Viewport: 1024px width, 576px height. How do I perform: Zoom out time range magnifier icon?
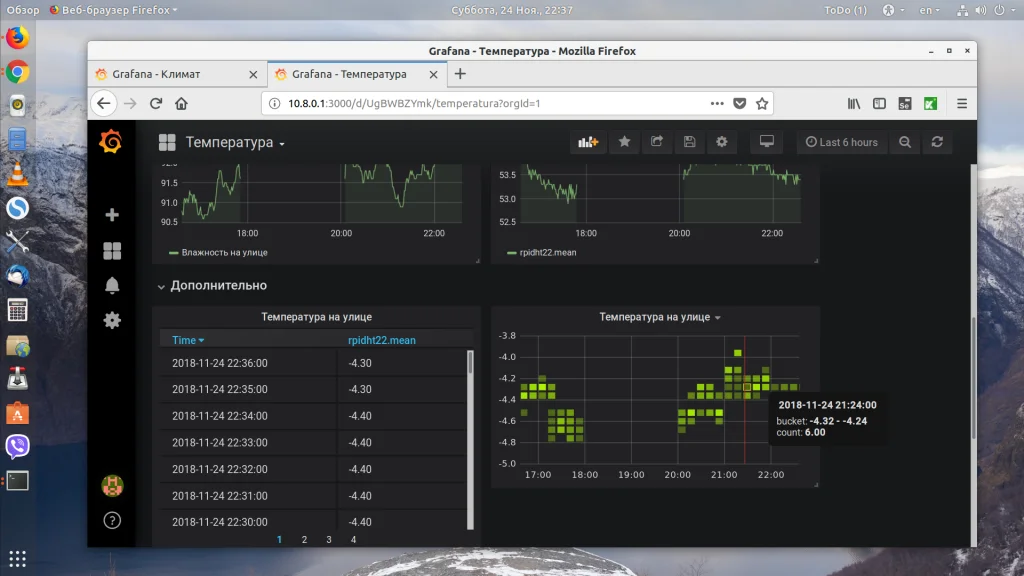pos(904,142)
